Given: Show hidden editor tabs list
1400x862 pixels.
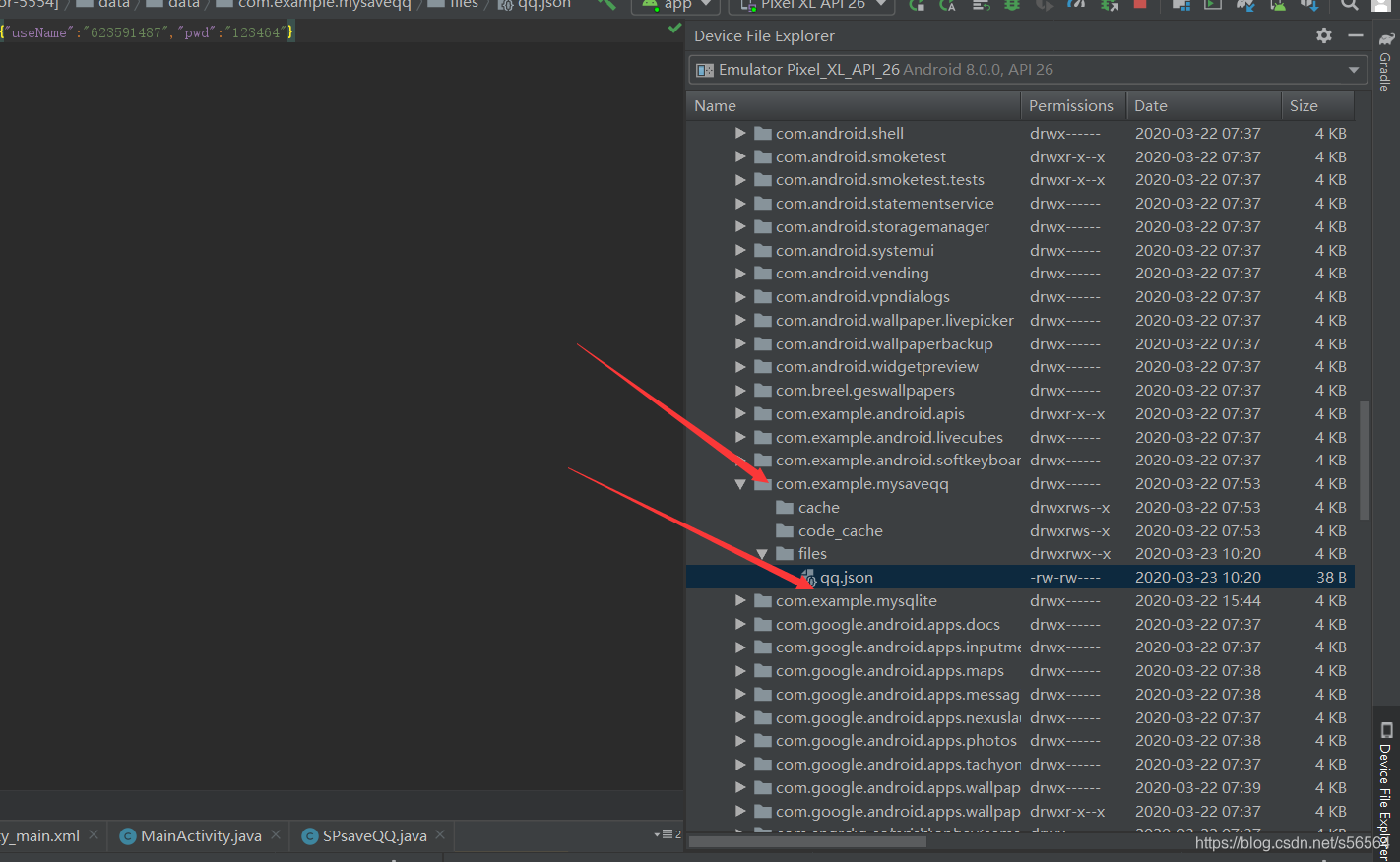Looking at the screenshot, I should [x=668, y=834].
